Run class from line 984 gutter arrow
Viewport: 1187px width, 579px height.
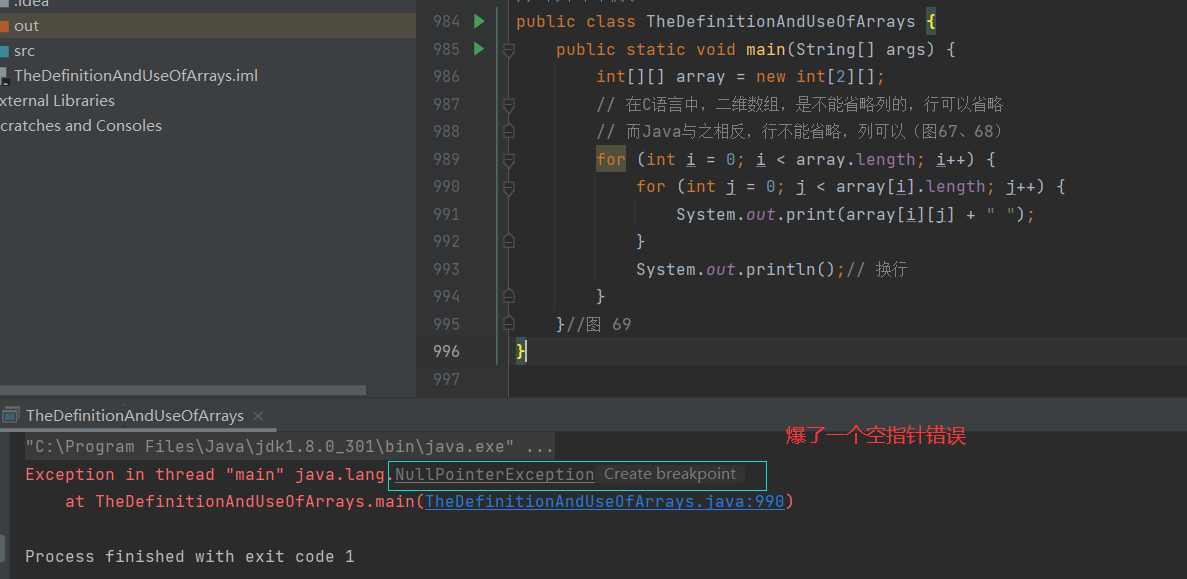click(x=478, y=21)
